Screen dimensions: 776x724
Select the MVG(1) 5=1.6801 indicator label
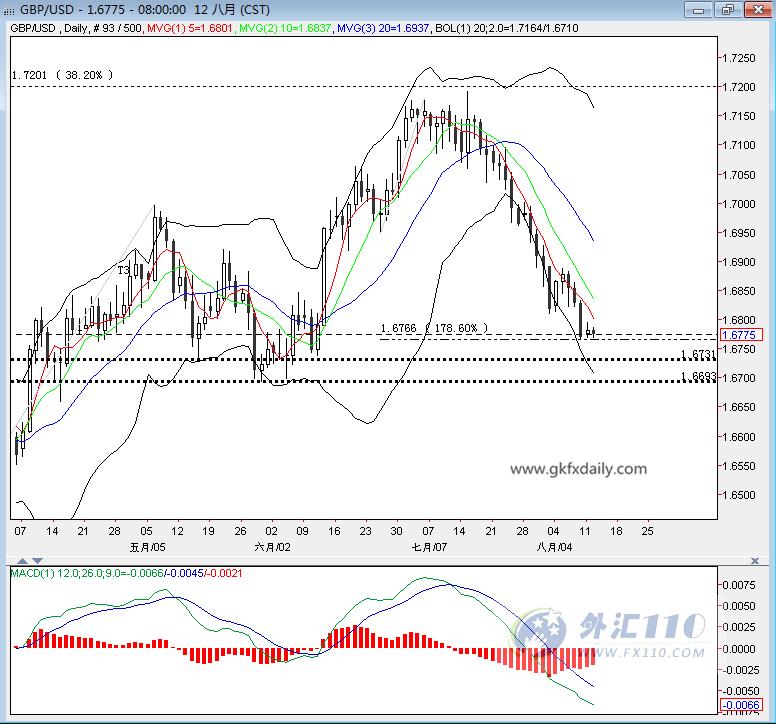[190, 28]
